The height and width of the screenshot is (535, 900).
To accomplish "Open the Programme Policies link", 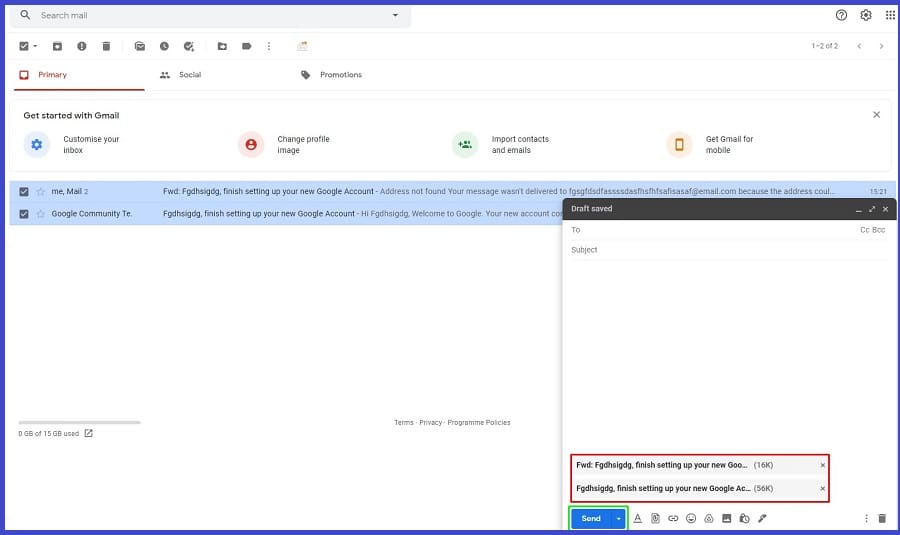I will pyautogui.click(x=479, y=422).
